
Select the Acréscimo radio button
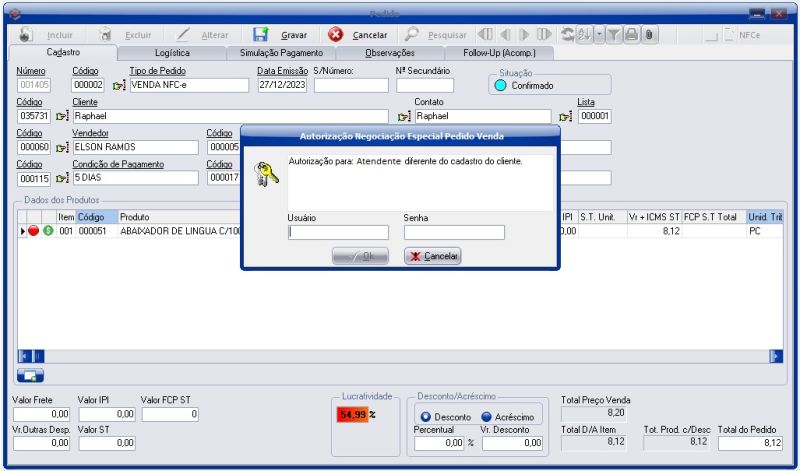click(x=487, y=417)
